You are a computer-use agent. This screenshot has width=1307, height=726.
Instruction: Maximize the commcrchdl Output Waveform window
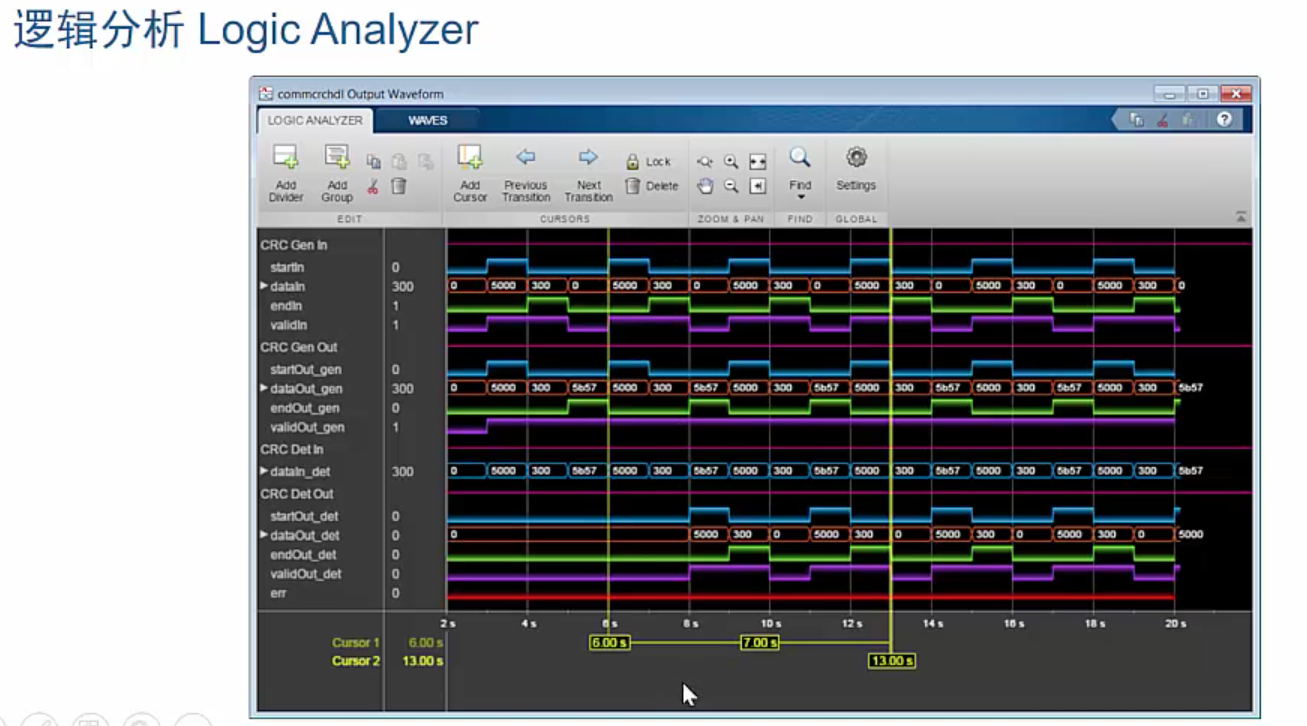pos(1203,94)
